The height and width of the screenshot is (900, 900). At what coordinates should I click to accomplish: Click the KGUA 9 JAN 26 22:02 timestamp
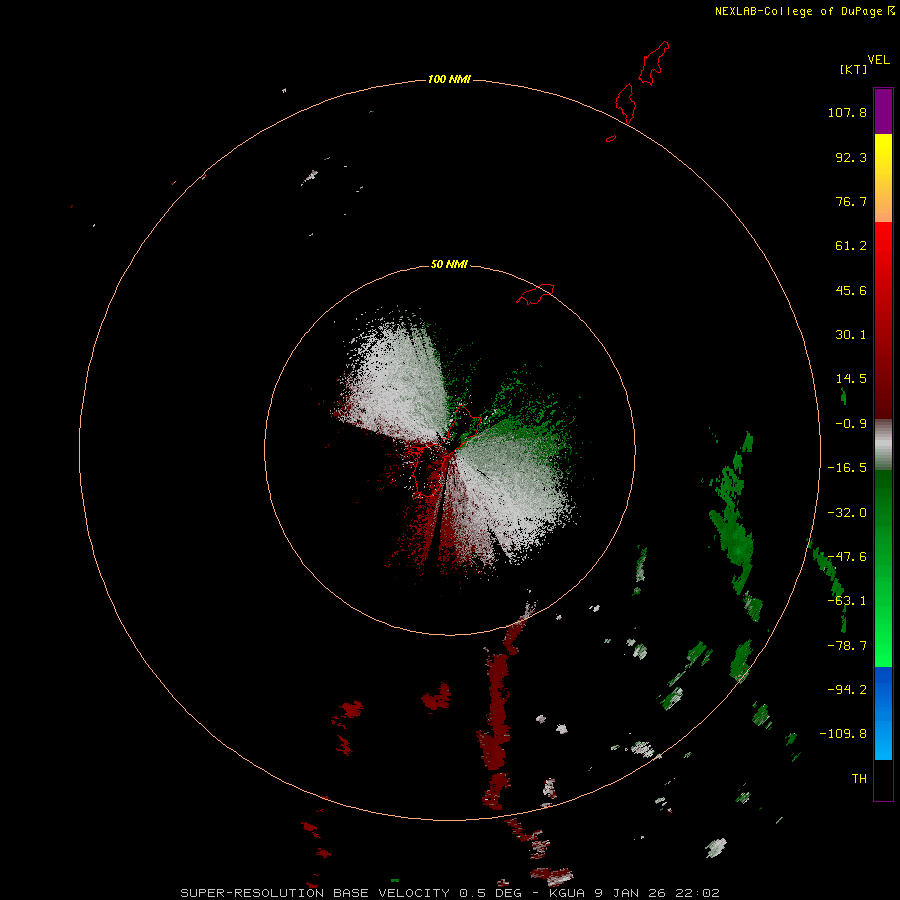click(x=634, y=893)
